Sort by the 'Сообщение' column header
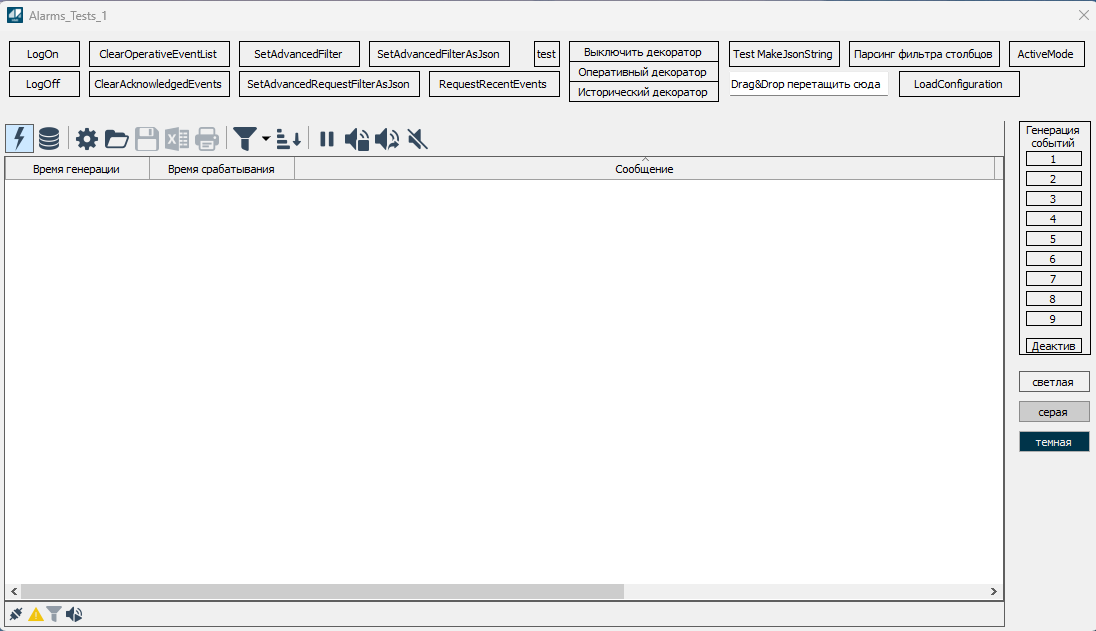The width and height of the screenshot is (1096, 631). 644,169
